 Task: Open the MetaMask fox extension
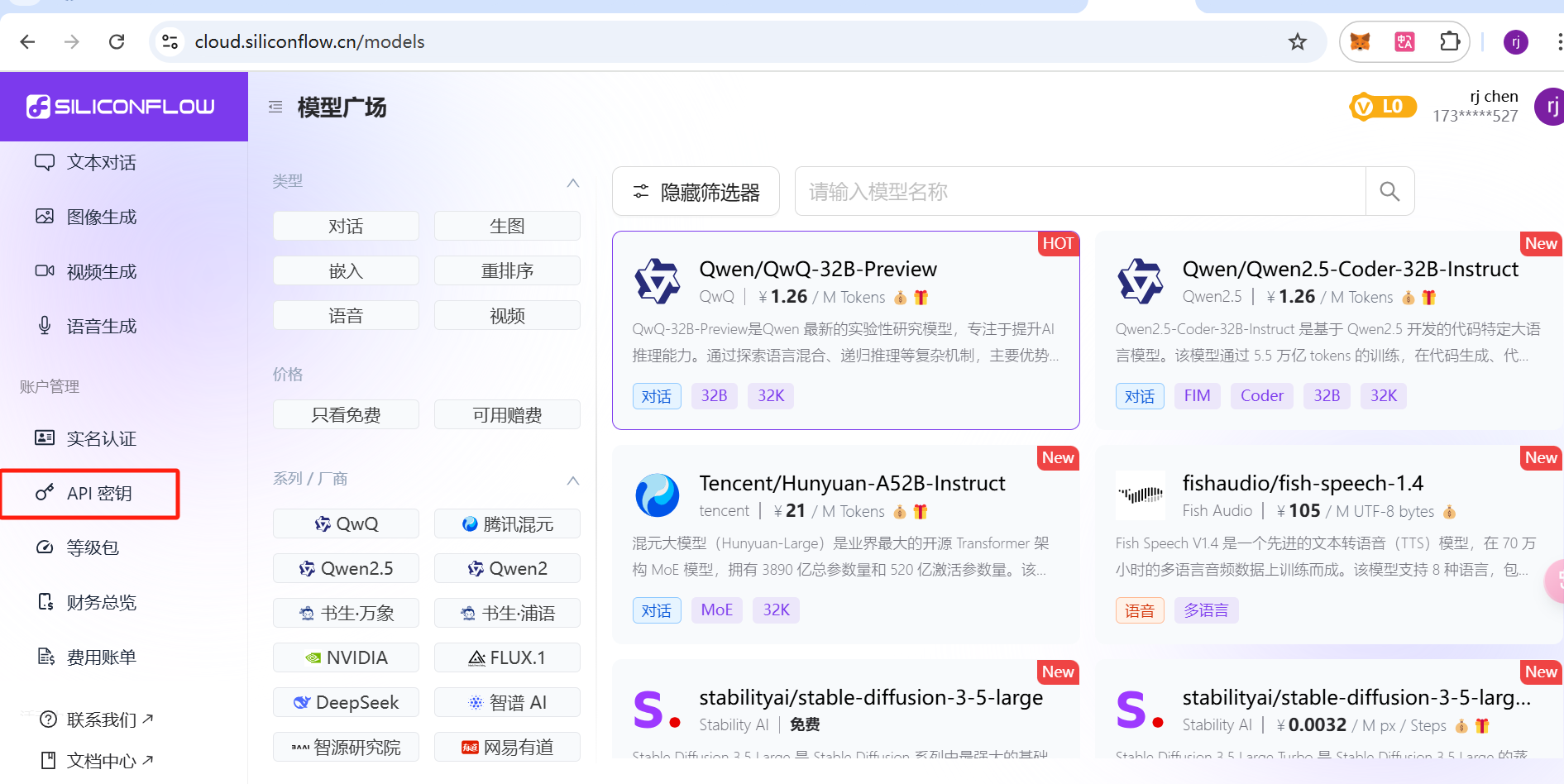point(1360,42)
